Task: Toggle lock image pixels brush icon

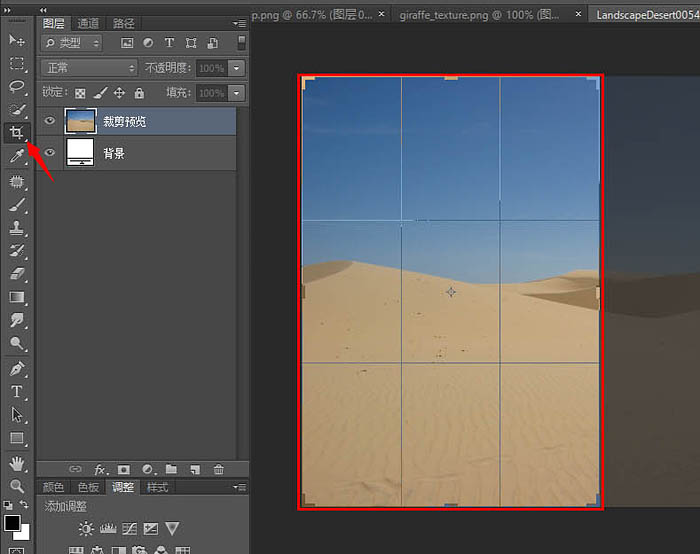Action: [x=100, y=93]
